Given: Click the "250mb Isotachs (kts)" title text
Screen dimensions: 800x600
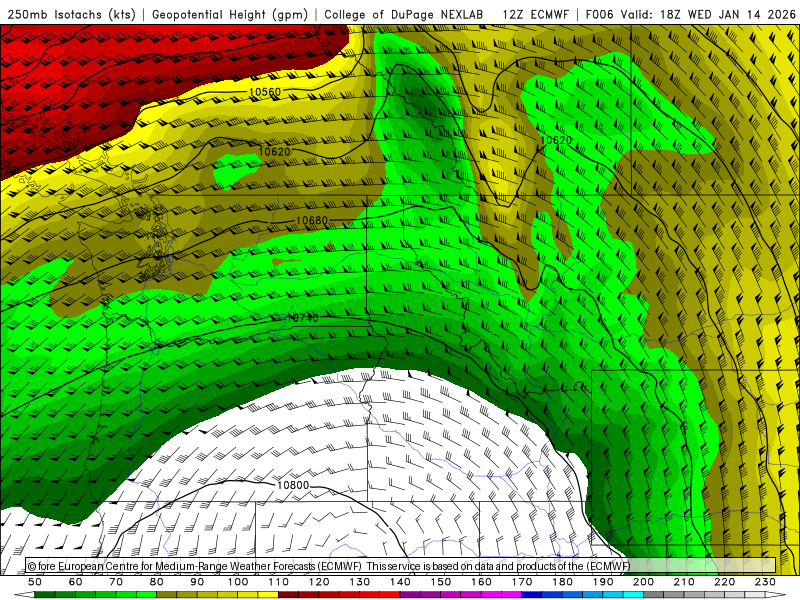Looking at the screenshot, I should click(71, 15).
